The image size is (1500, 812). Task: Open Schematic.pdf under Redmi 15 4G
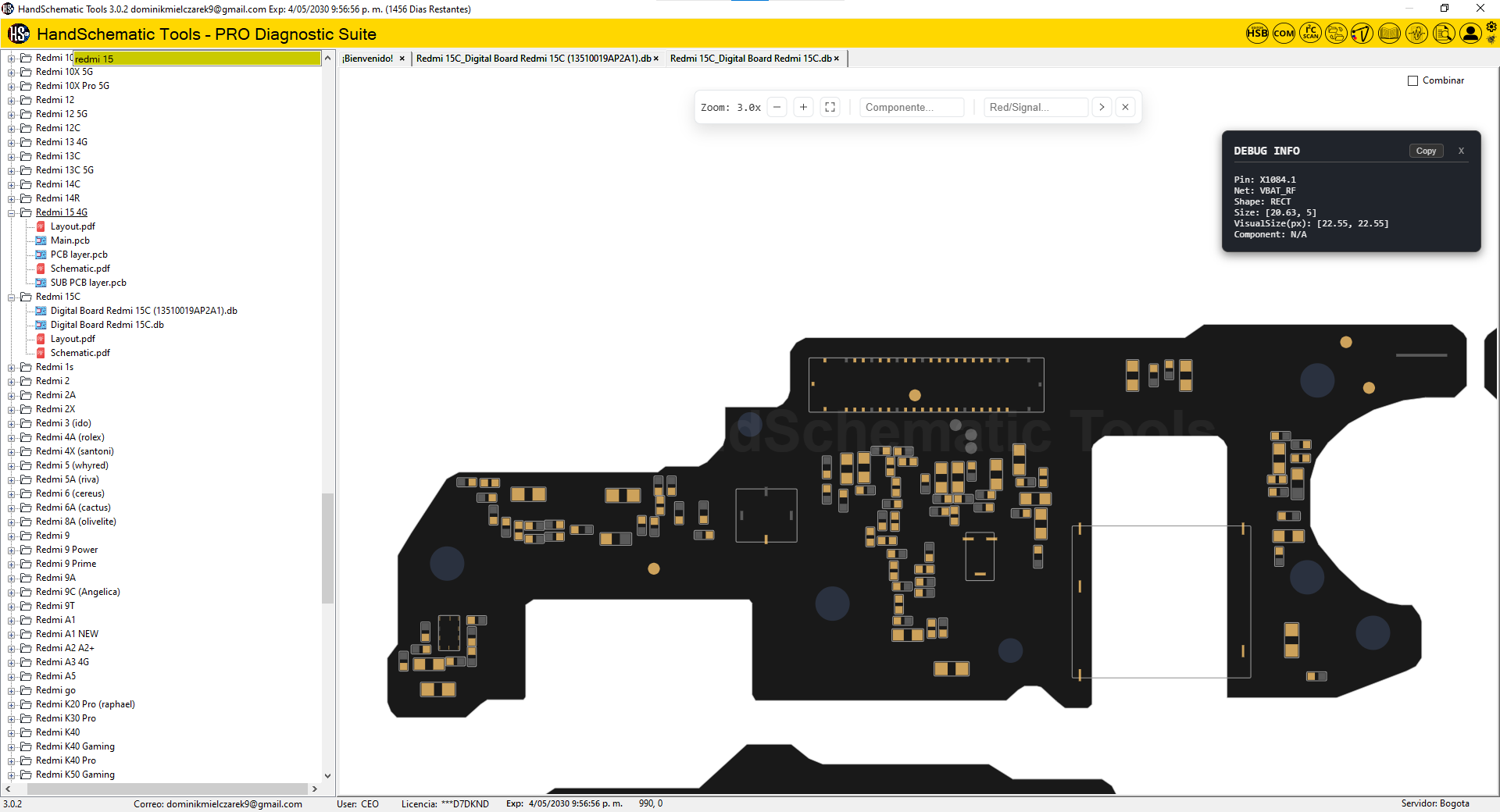coord(80,269)
